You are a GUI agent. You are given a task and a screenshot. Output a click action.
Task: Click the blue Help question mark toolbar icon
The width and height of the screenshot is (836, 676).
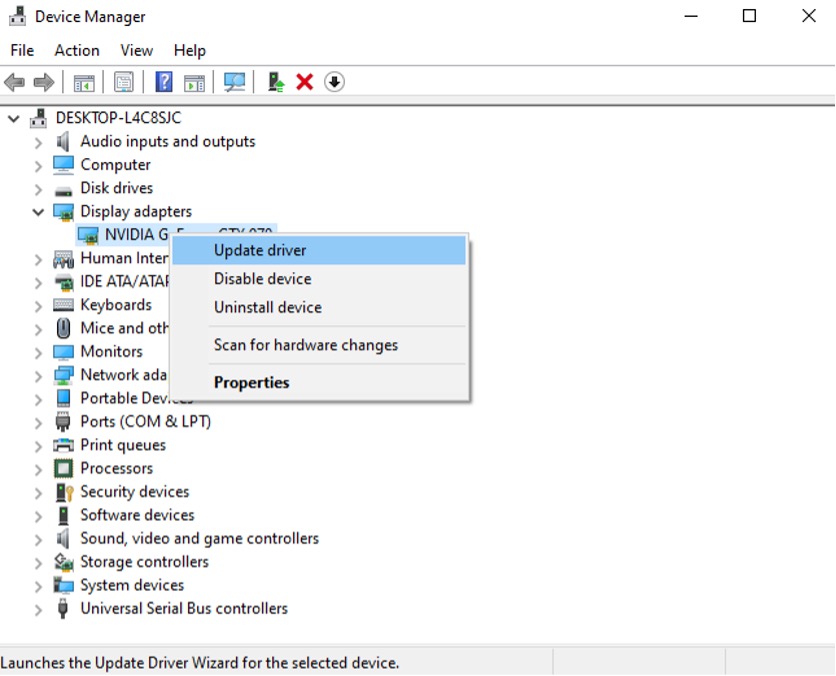164,82
